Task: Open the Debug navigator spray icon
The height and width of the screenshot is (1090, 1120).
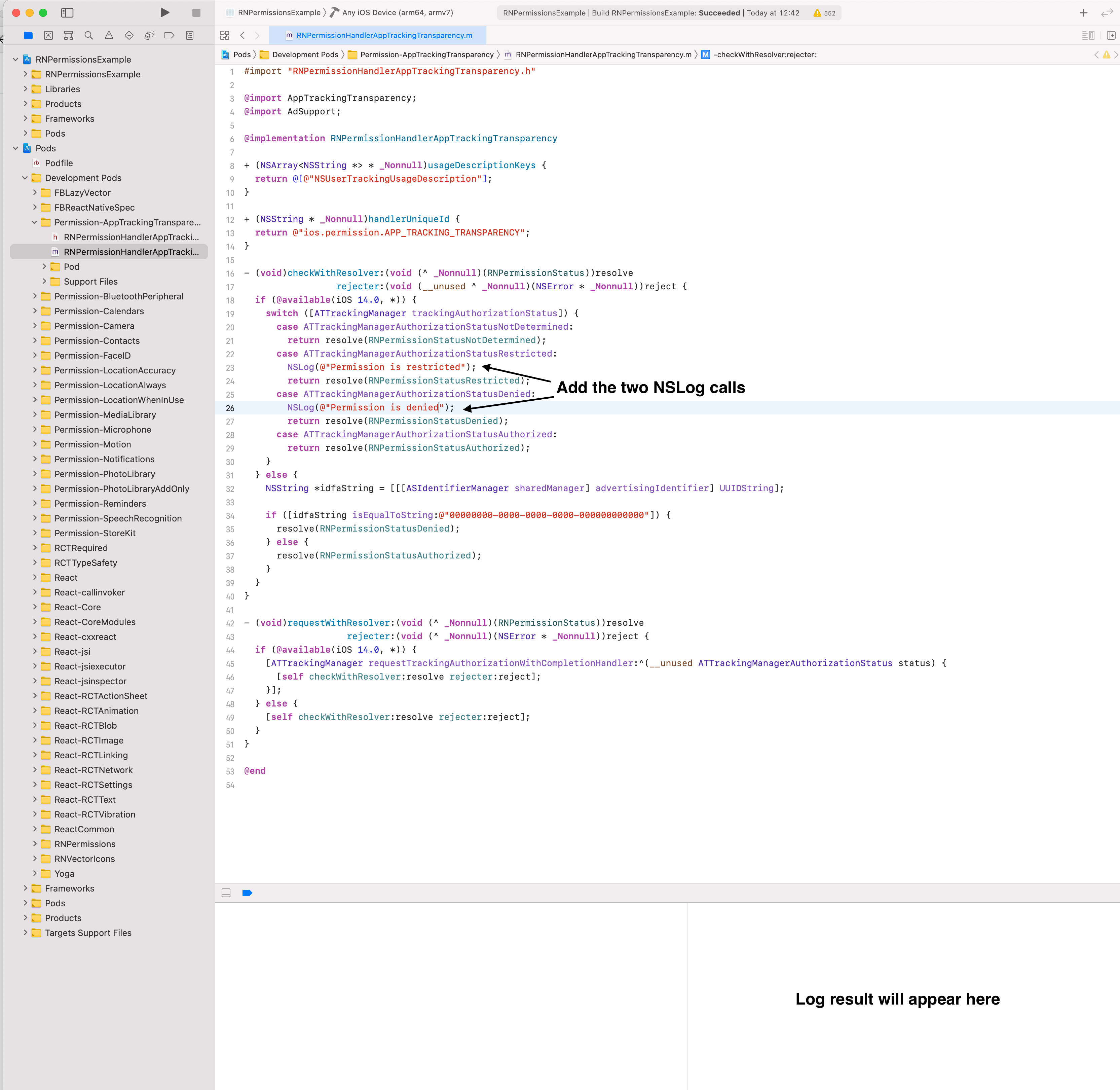Action: pos(149,35)
